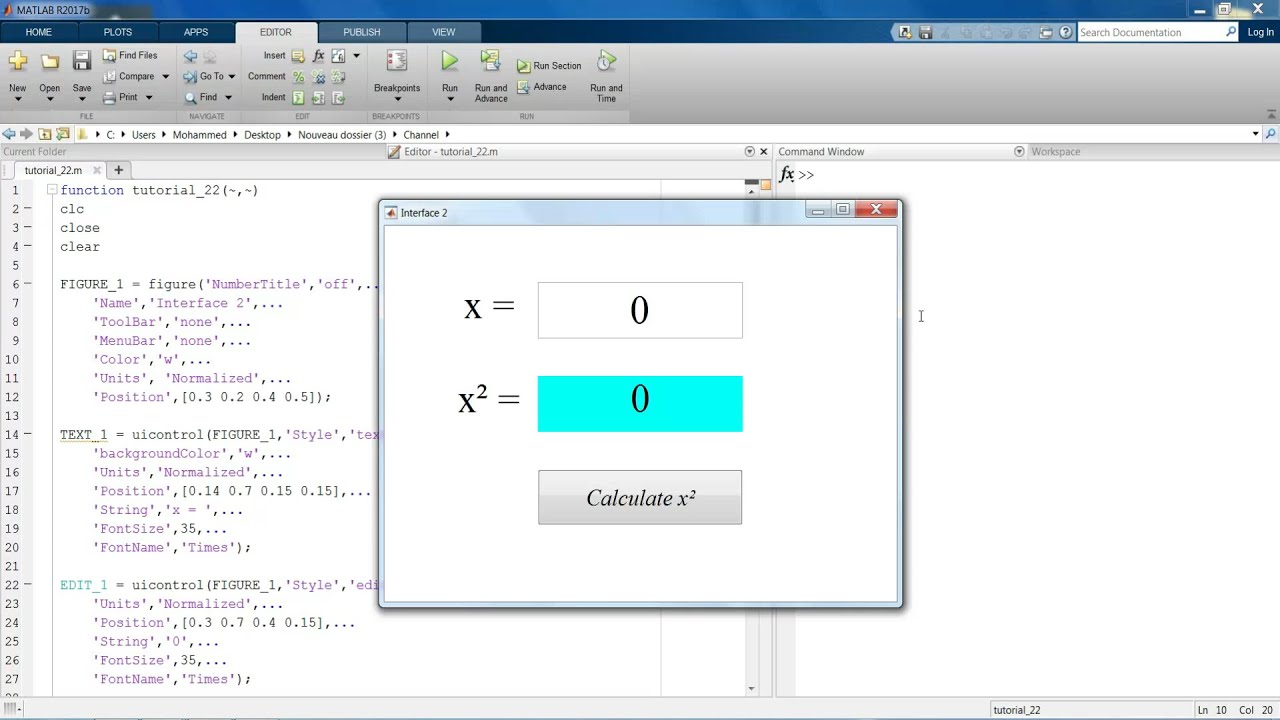The height and width of the screenshot is (720, 1280).
Task: Click the Up one folder icon
Action: pos(45,134)
